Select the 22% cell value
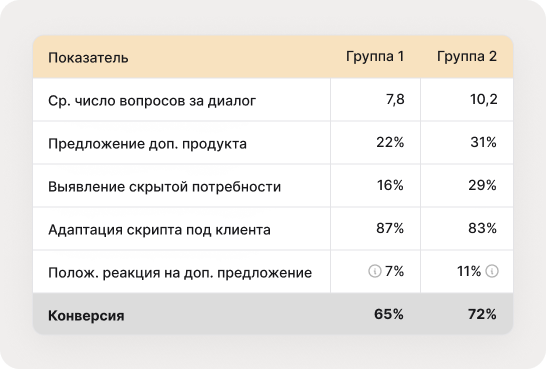Screen dimensions: 546x370 pos(390,142)
